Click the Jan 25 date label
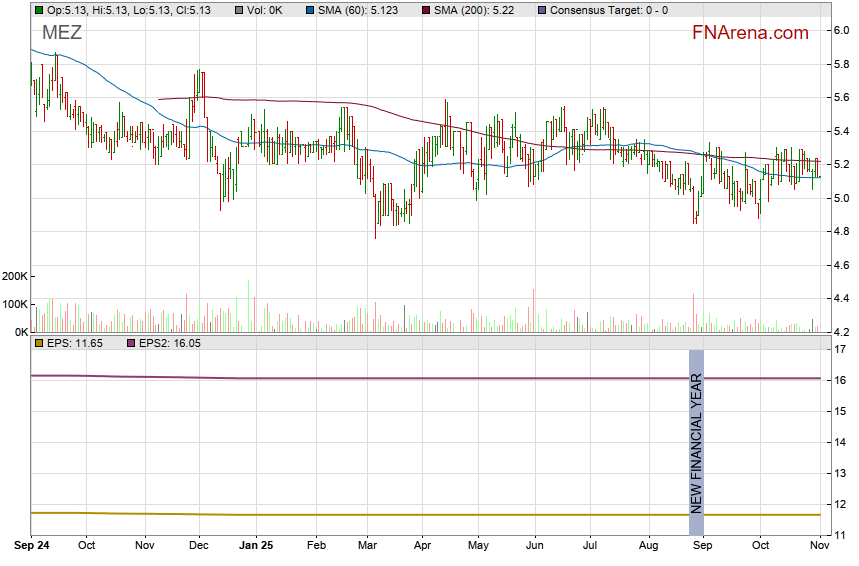 pos(257,547)
